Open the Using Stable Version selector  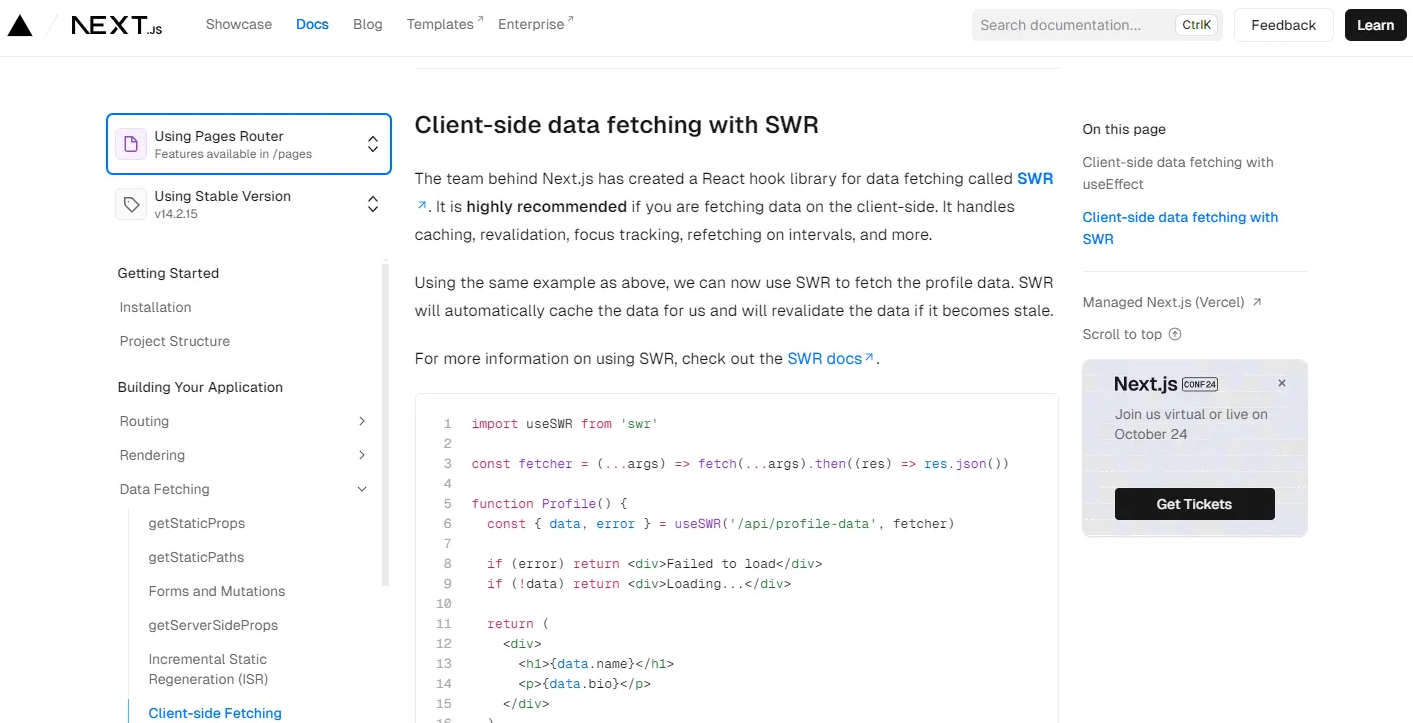click(248, 204)
